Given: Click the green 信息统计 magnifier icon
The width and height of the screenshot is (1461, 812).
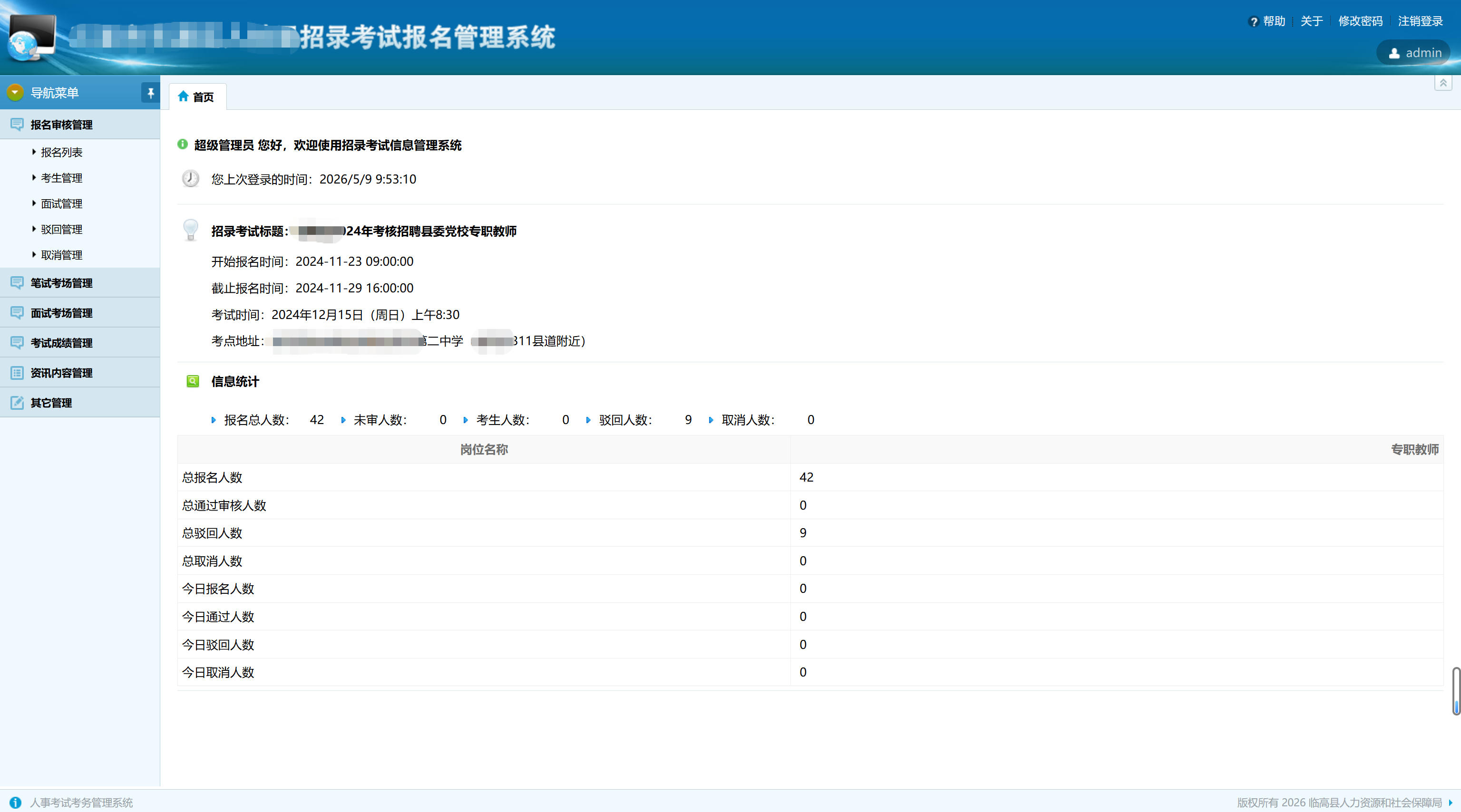Looking at the screenshot, I should pos(193,381).
